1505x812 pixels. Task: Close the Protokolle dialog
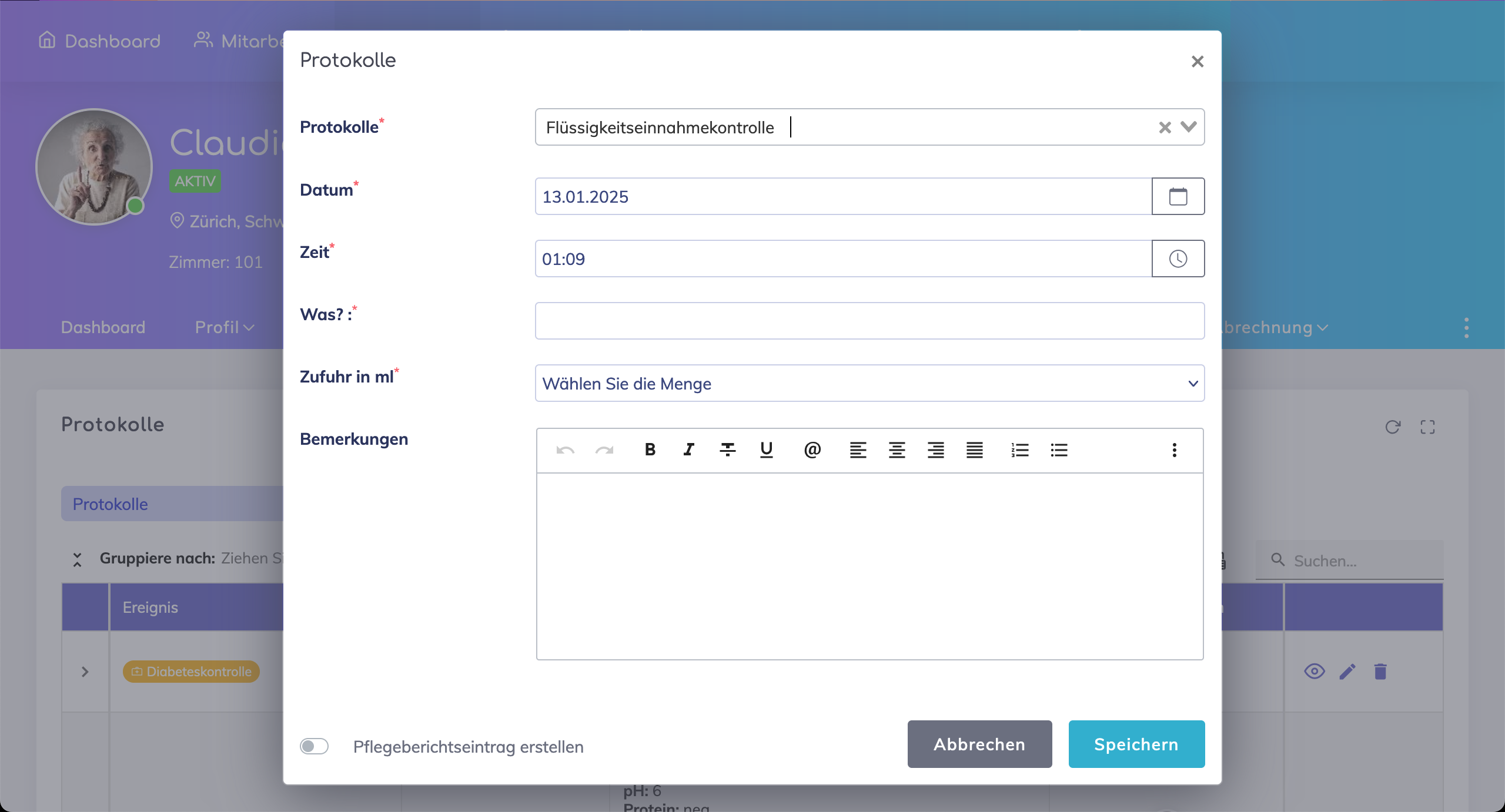[1197, 61]
